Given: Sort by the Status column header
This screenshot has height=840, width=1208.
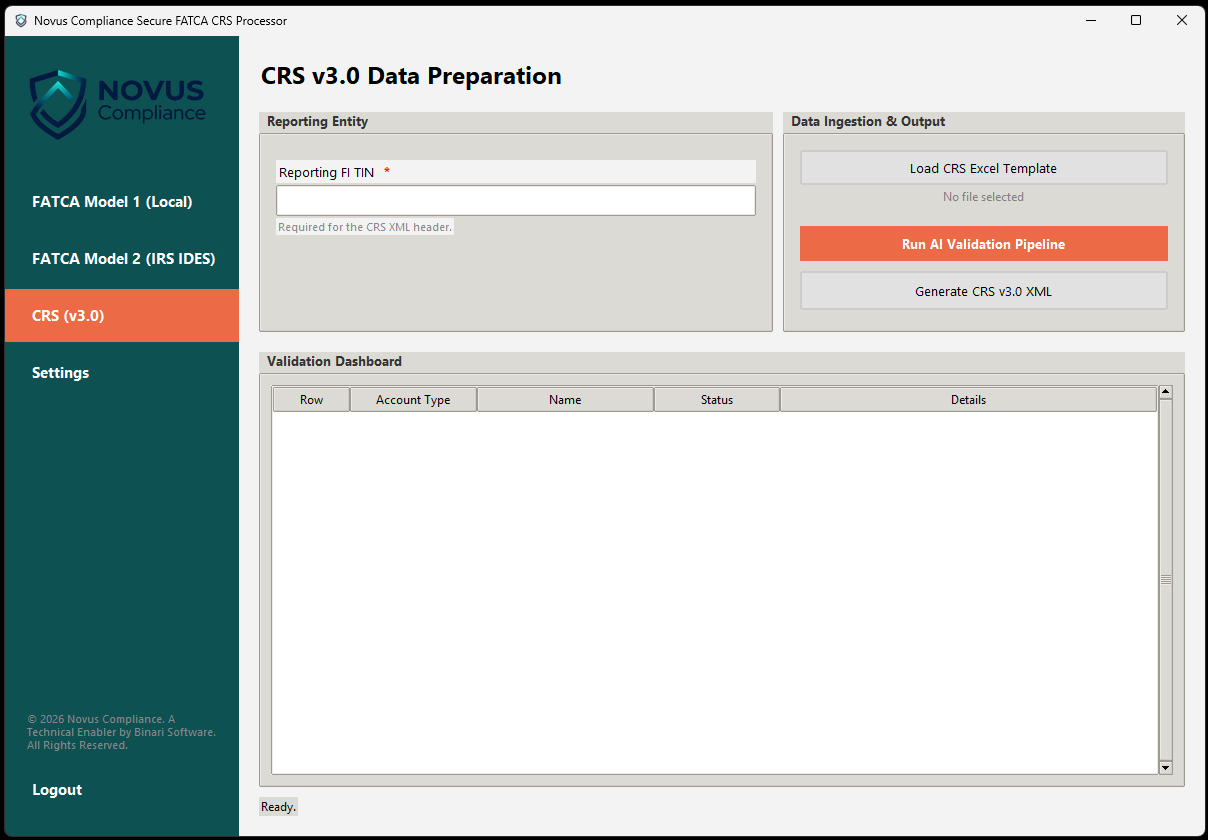Looking at the screenshot, I should (x=717, y=400).
